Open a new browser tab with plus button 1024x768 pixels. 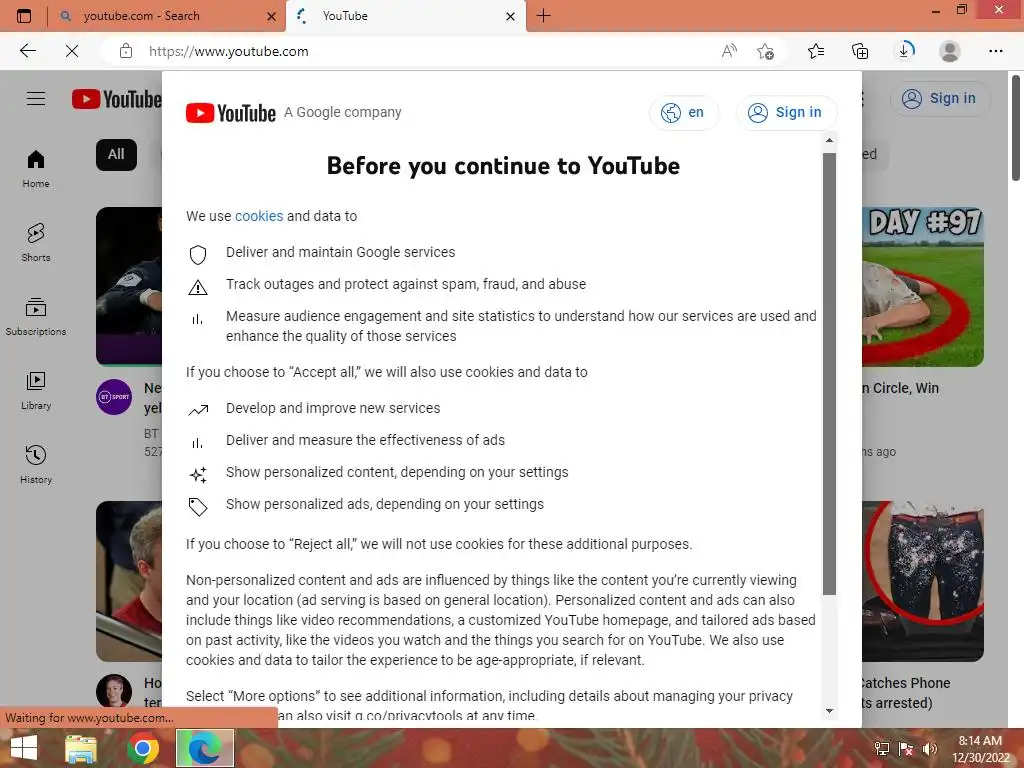[543, 16]
